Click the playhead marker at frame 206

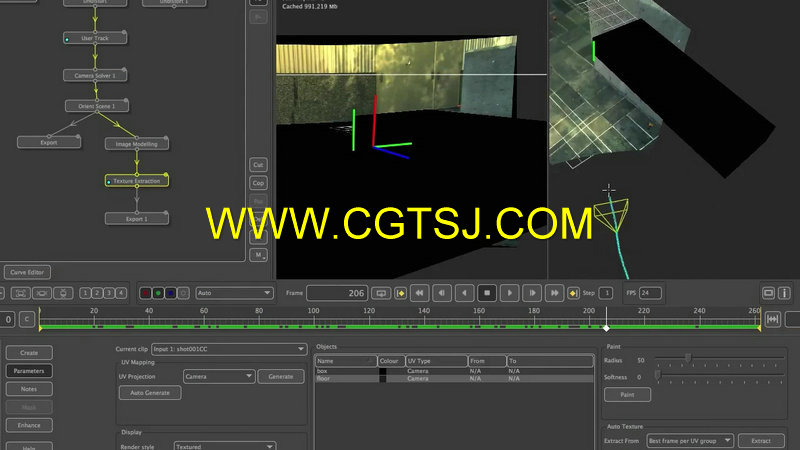tap(606, 328)
